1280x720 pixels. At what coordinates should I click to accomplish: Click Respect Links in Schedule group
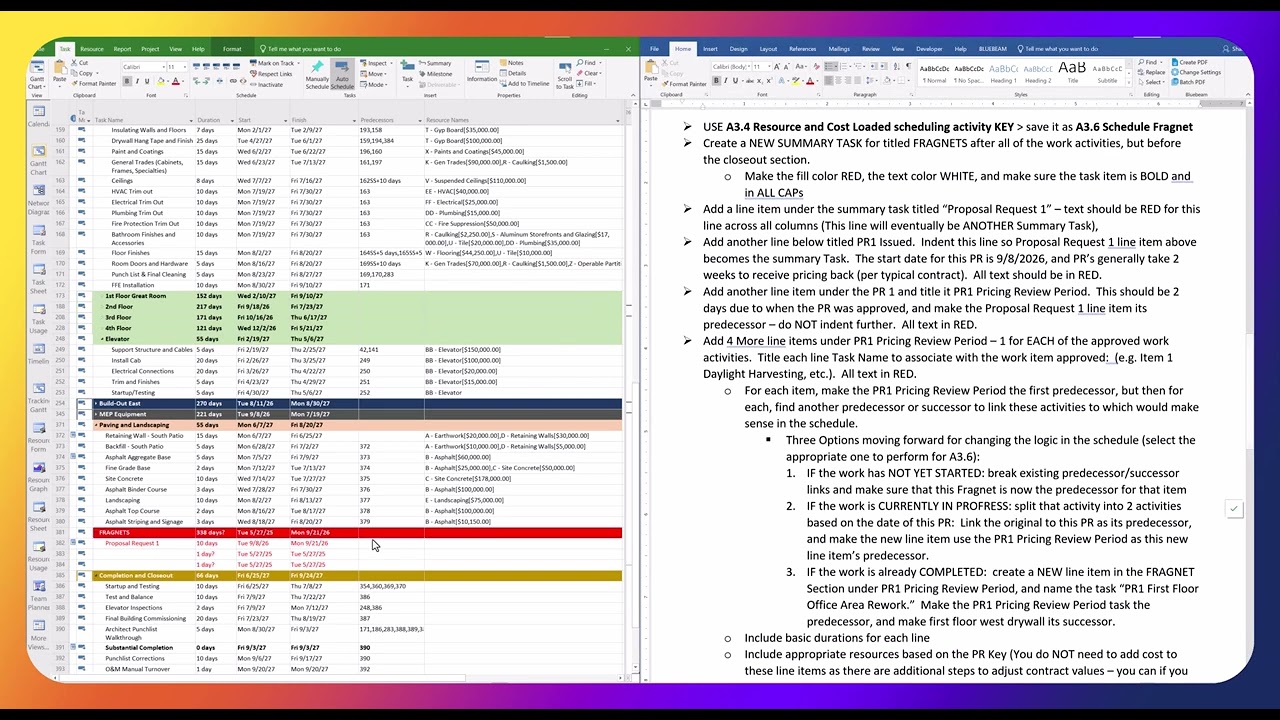tap(271, 73)
